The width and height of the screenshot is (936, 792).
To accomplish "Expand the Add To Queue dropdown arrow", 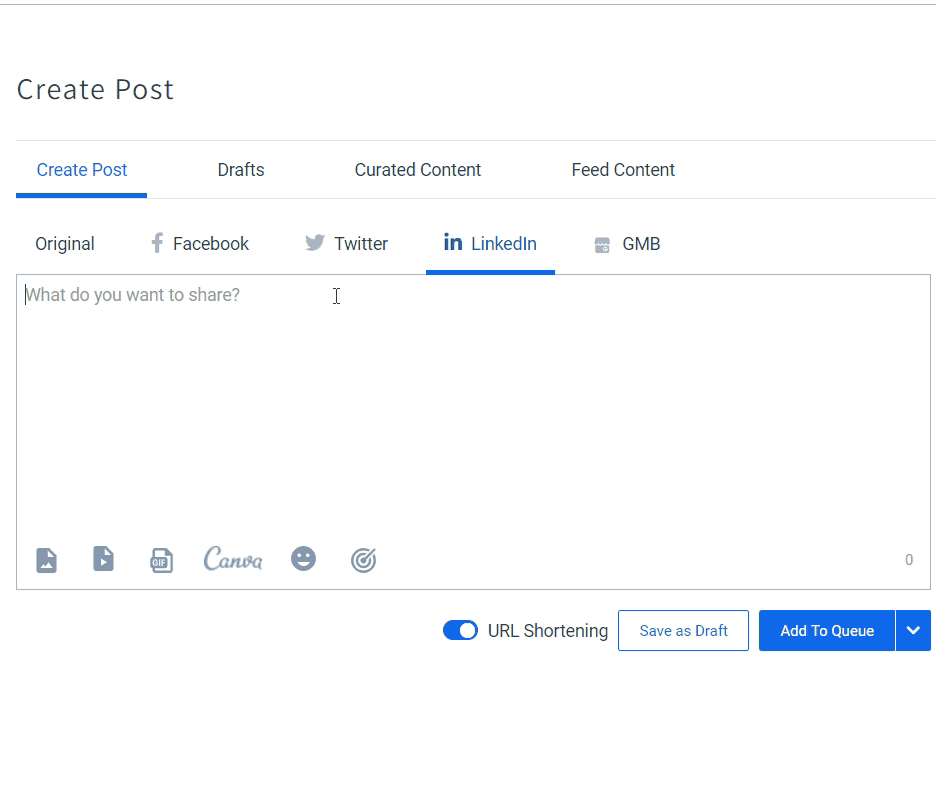I will click(913, 630).
